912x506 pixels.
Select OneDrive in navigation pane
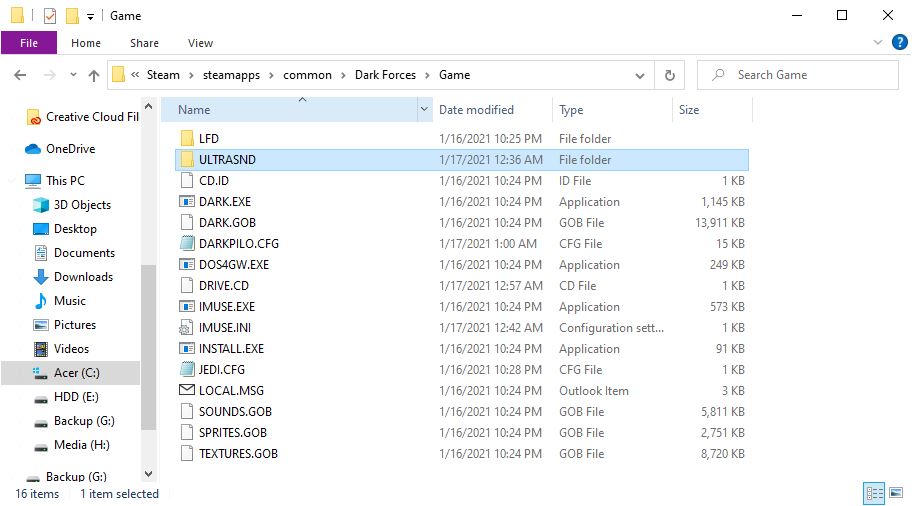pyautogui.click(x=60, y=149)
